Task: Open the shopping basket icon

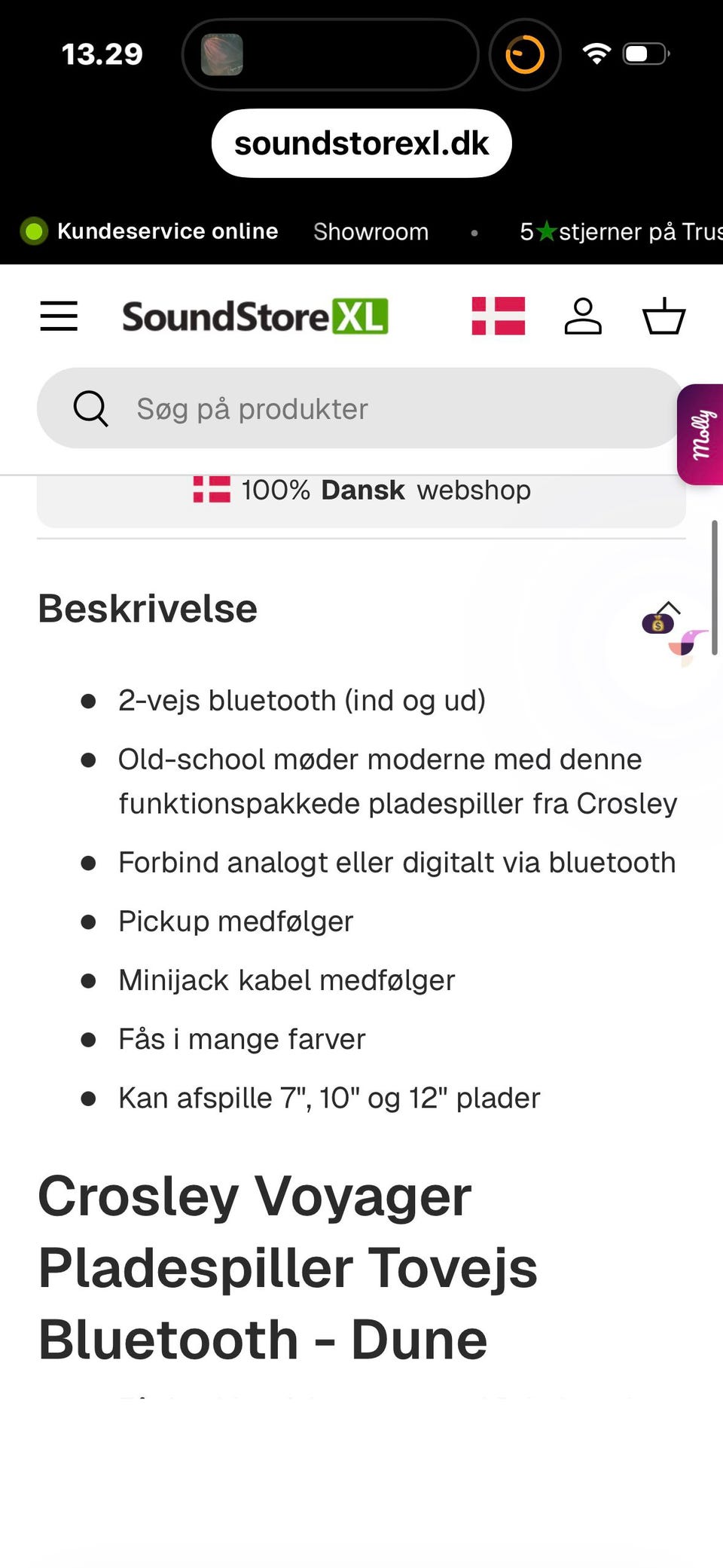Action: (x=664, y=316)
